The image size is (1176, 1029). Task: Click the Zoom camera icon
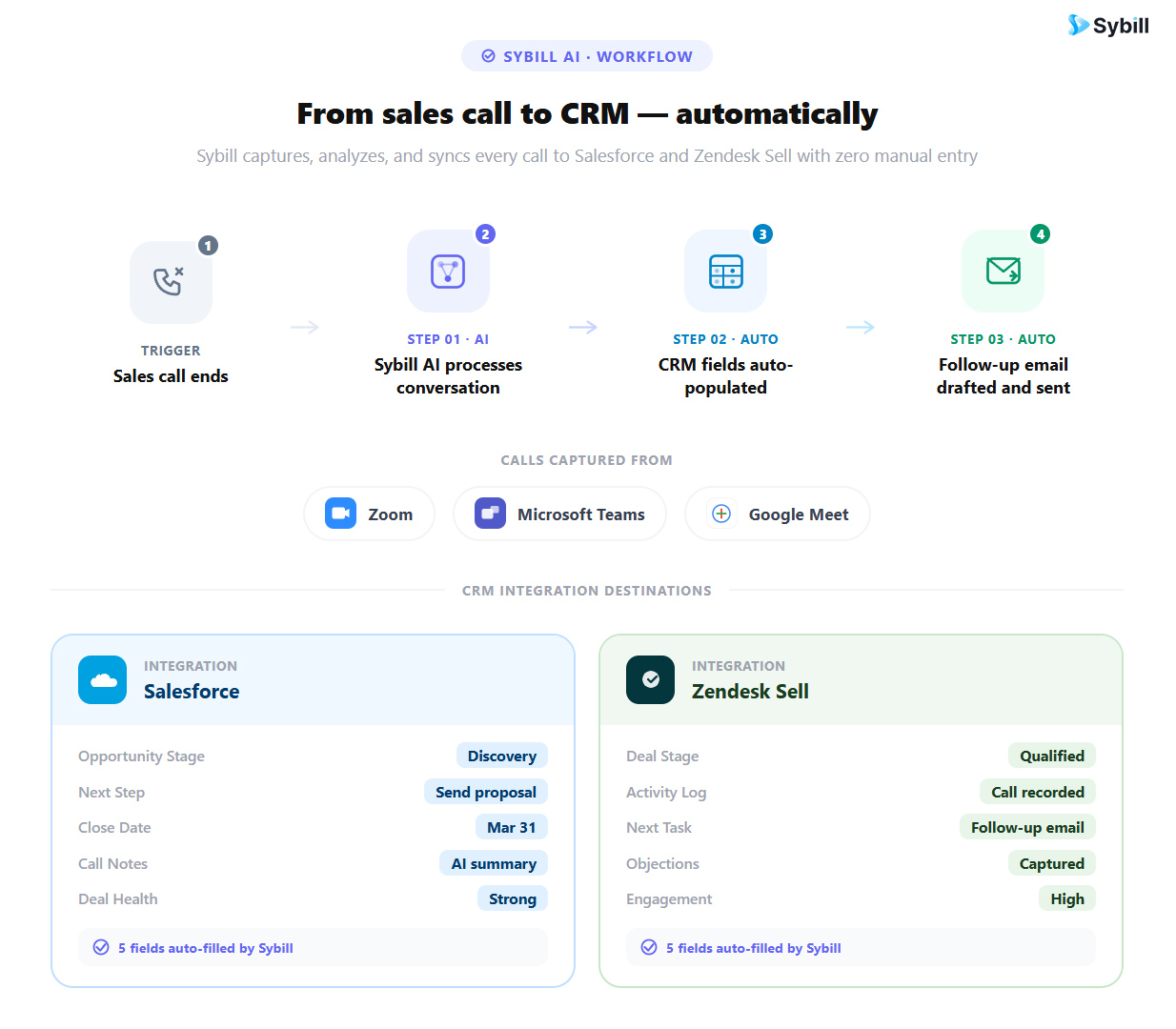tap(340, 514)
